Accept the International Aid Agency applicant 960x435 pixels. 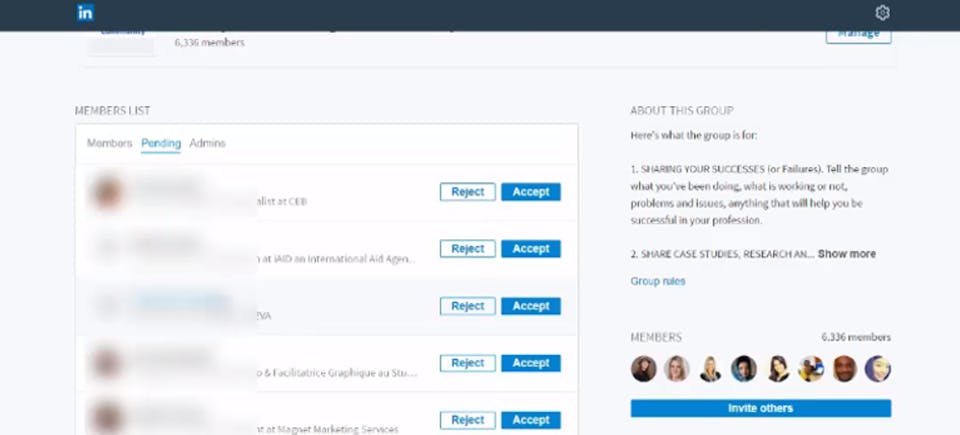point(531,249)
